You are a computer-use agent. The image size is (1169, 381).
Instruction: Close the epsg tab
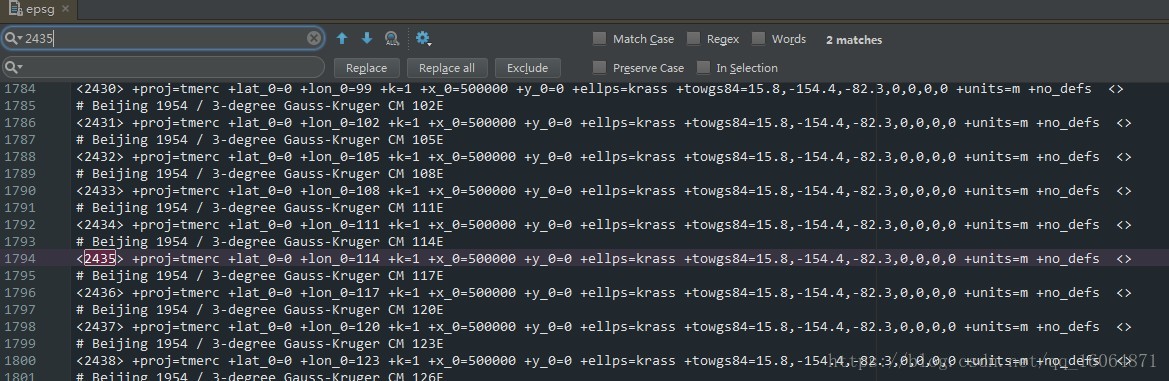[66, 9]
